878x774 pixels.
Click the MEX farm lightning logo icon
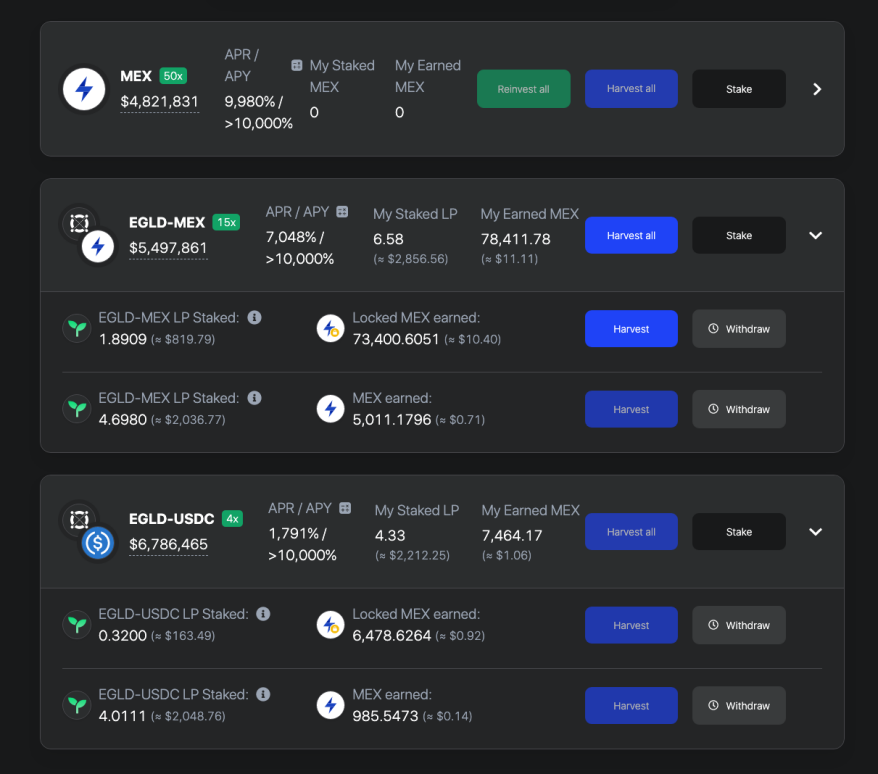click(x=84, y=90)
